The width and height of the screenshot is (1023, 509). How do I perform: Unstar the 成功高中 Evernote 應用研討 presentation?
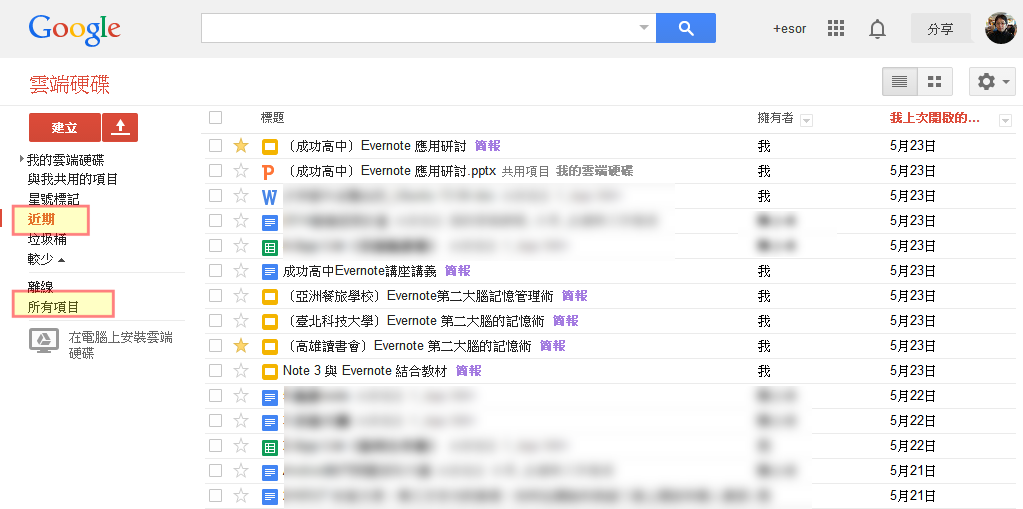point(241,146)
